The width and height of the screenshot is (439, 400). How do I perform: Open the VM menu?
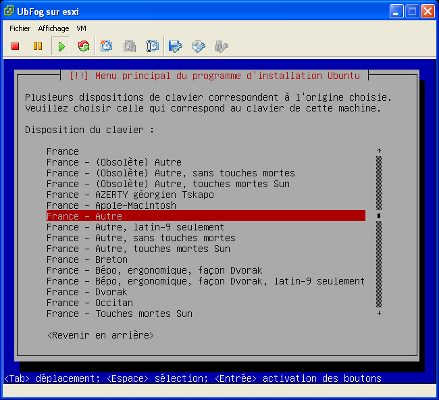click(81, 29)
